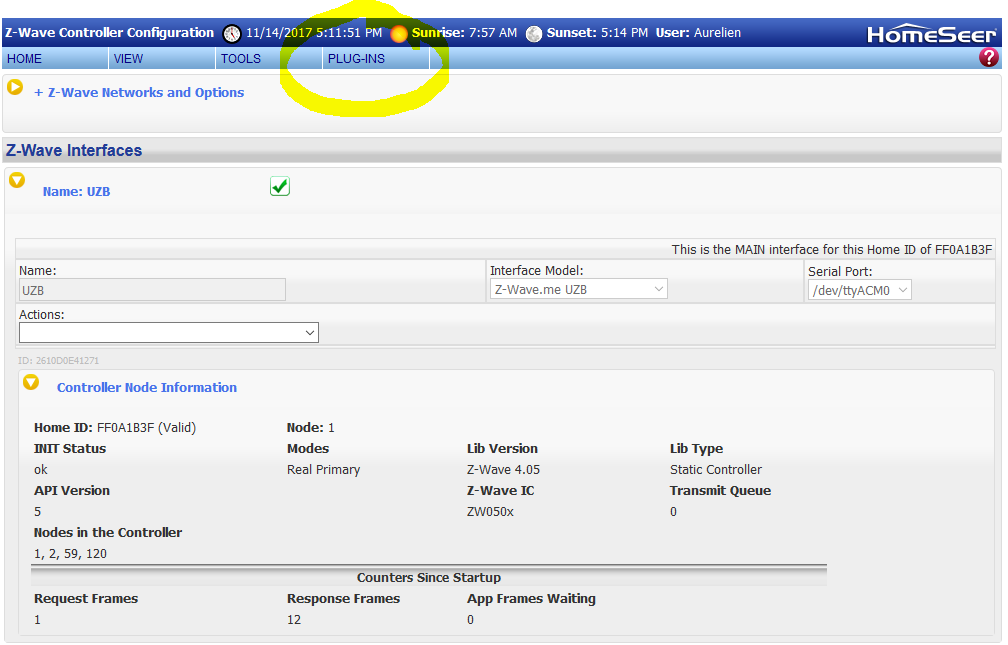Expand the Z-Wave Networks and Options arrow
Viewport: 1008px width, 645px height.
(15, 87)
